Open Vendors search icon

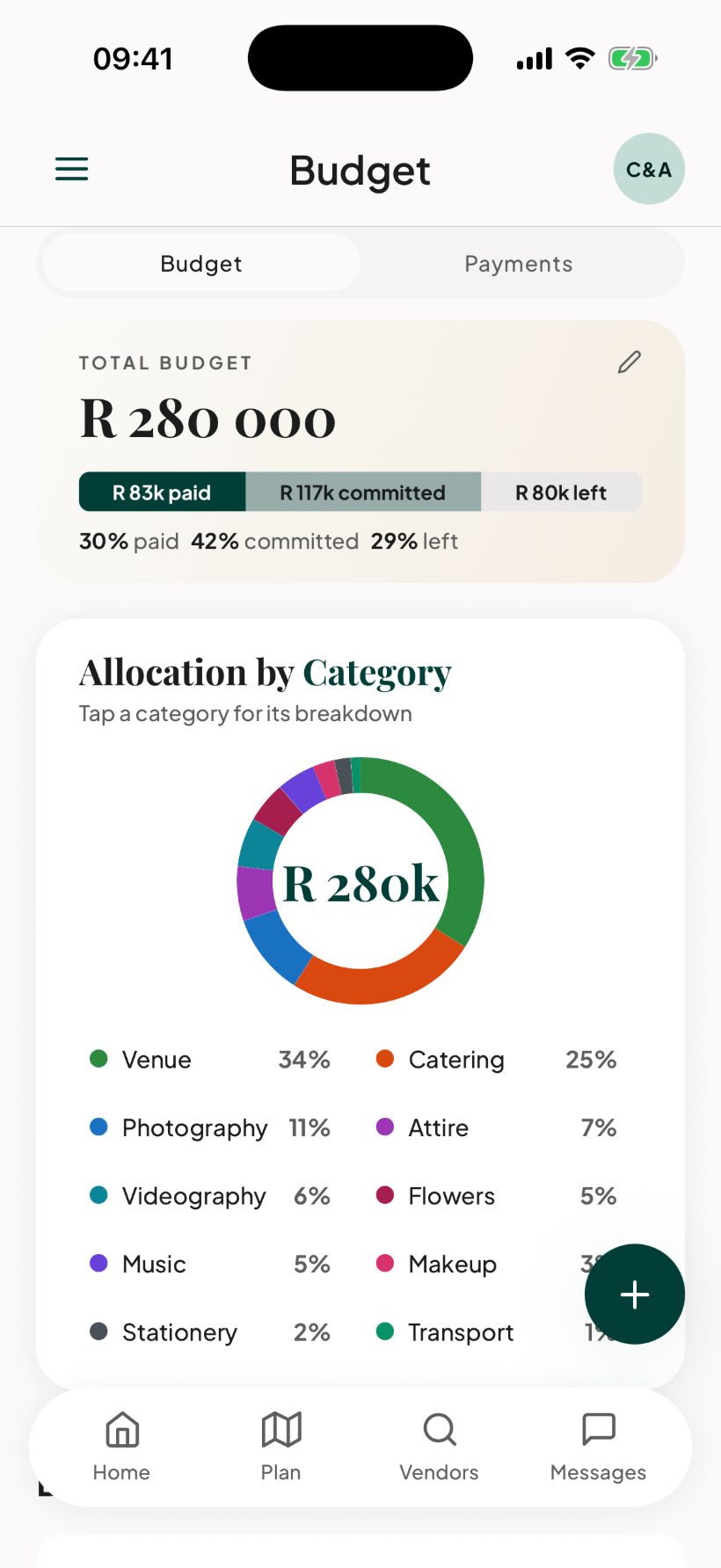pos(440,1448)
